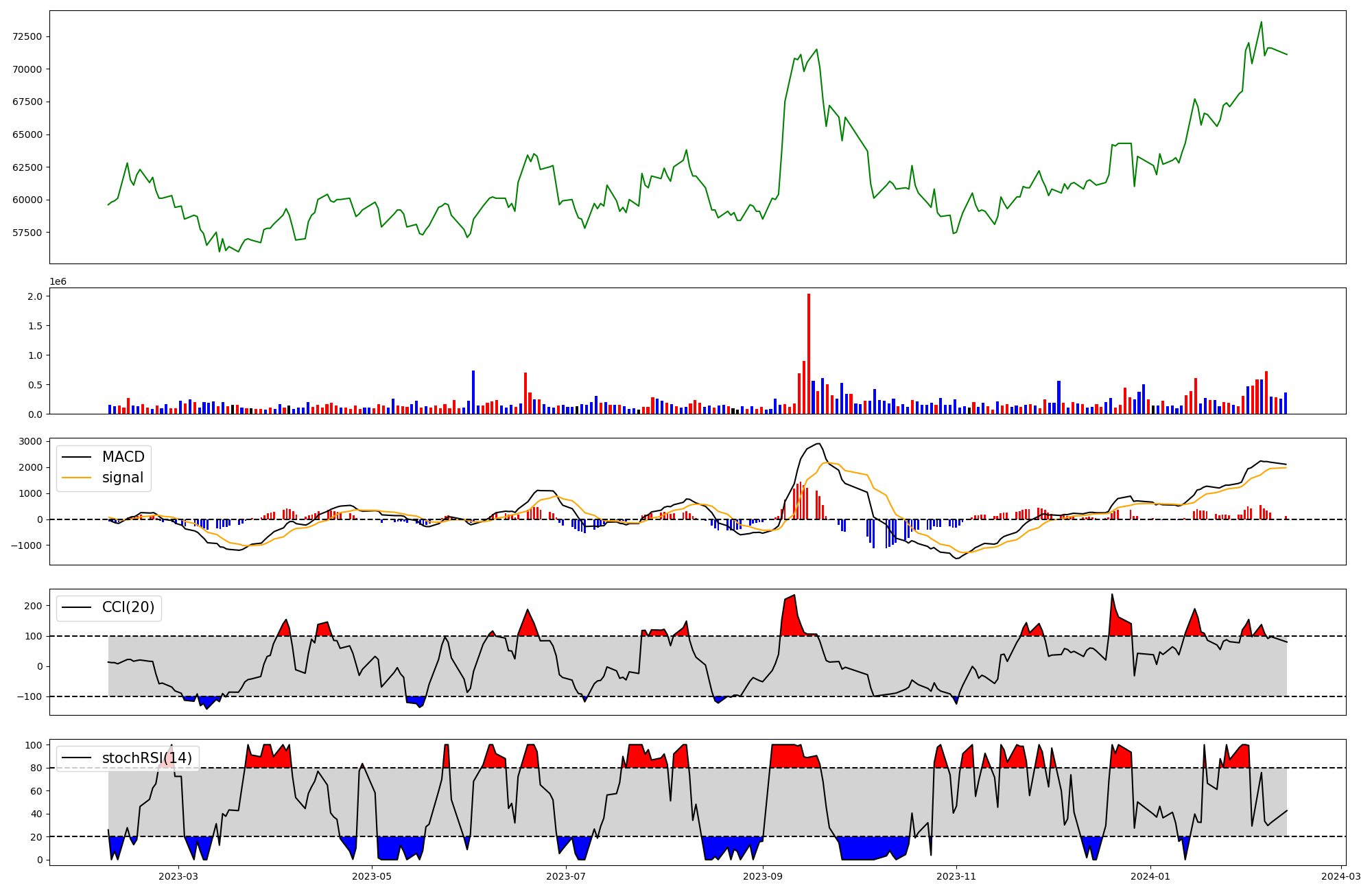Click the 3000 MACD axis tick label
Image resolution: width=1372 pixels, height=892 pixels.
[x=30, y=441]
